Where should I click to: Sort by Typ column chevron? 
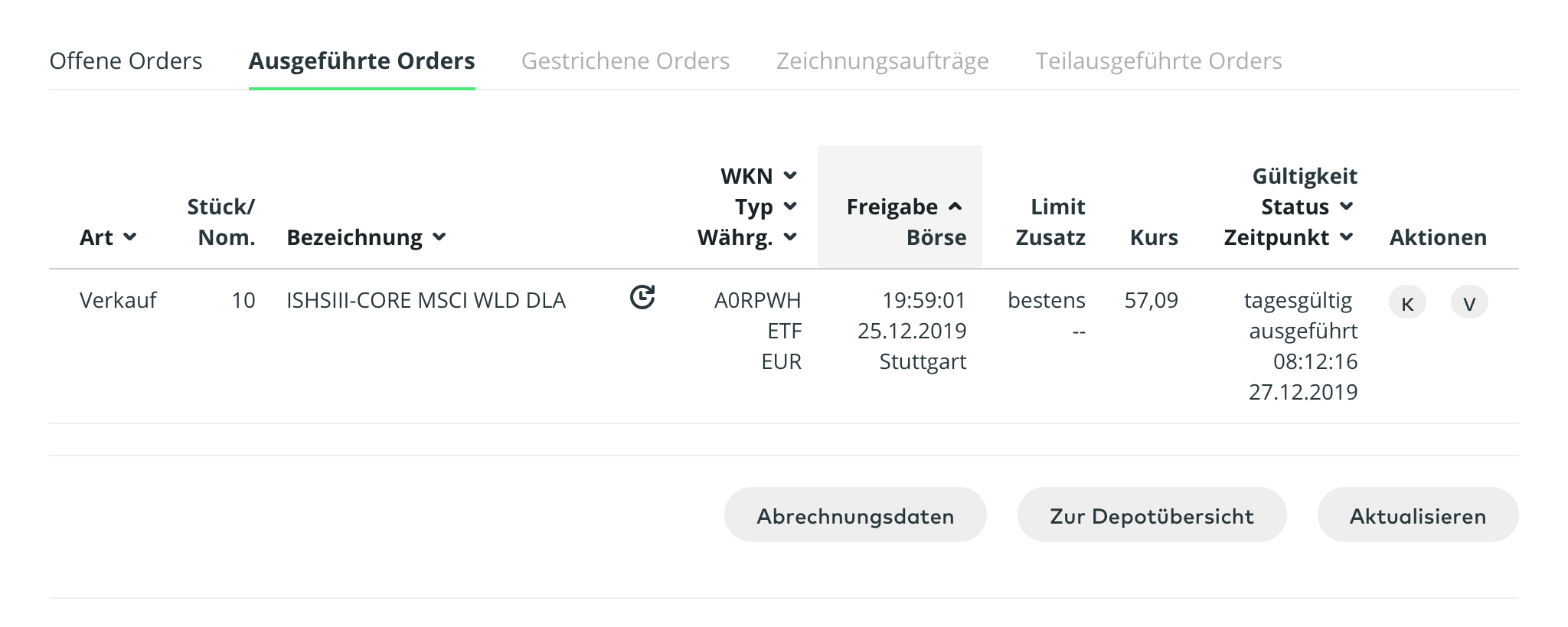(x=791, y=207)
